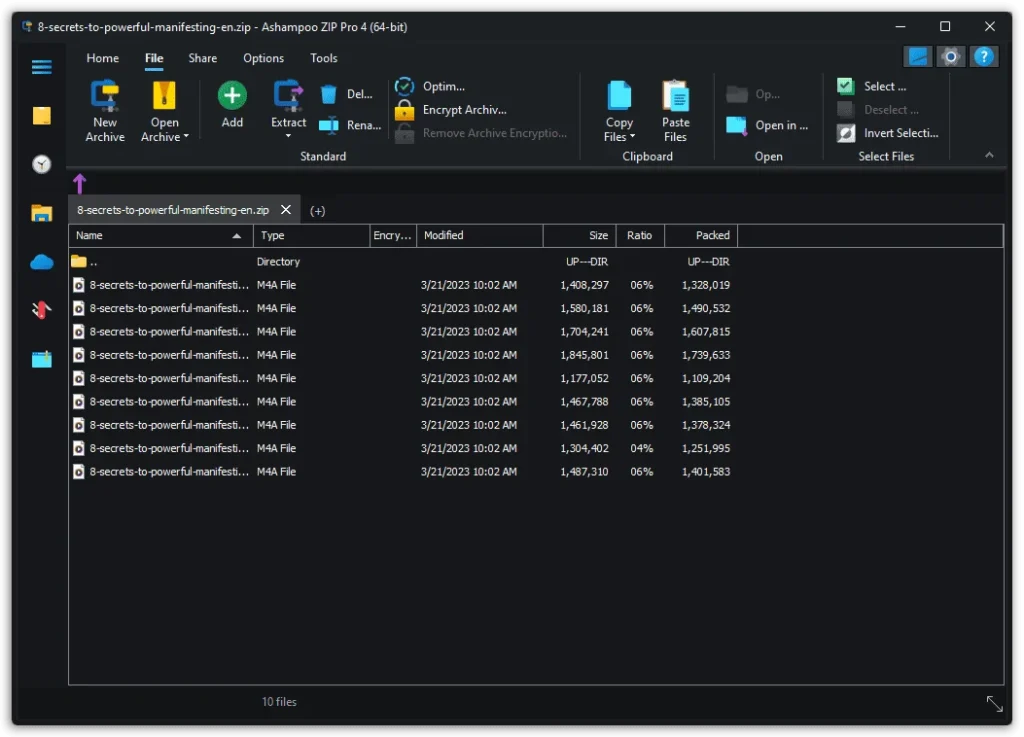Click the '10 files' status text
Viewport: 1024px width, 737px height.
(x=280, y=702)
